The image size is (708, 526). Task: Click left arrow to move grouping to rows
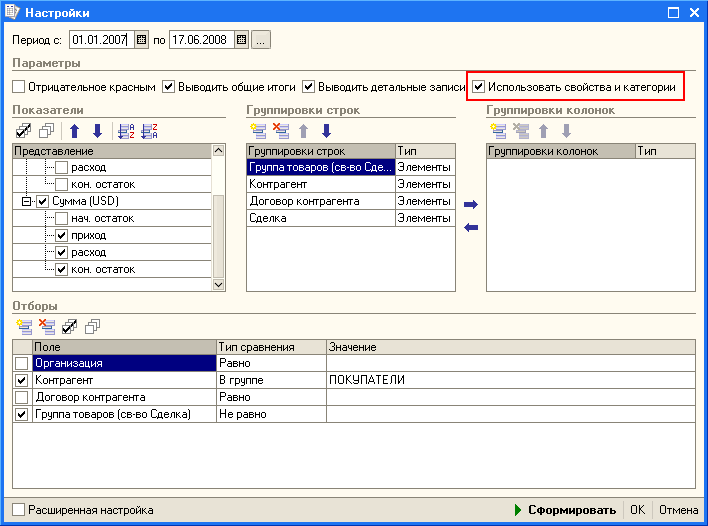pyautogui.click(x=471, y=227)
